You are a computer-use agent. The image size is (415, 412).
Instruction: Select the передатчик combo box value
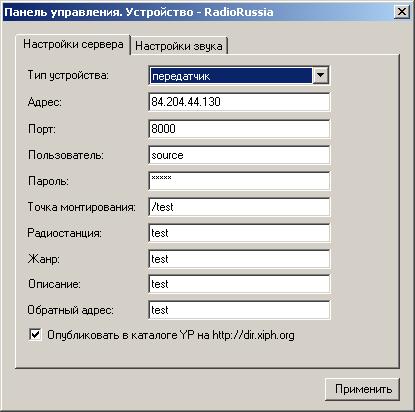231,76
